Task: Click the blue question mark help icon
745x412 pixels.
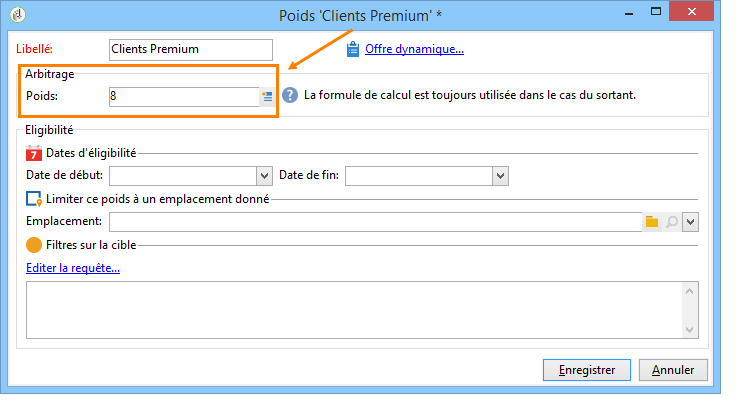Action: [x=290, y=95]
